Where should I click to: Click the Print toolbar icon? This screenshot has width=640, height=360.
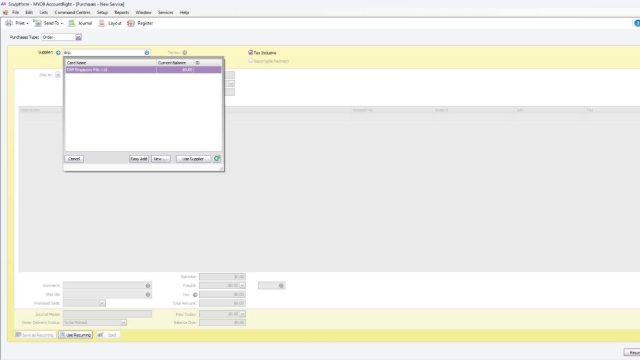click(9, 23)
